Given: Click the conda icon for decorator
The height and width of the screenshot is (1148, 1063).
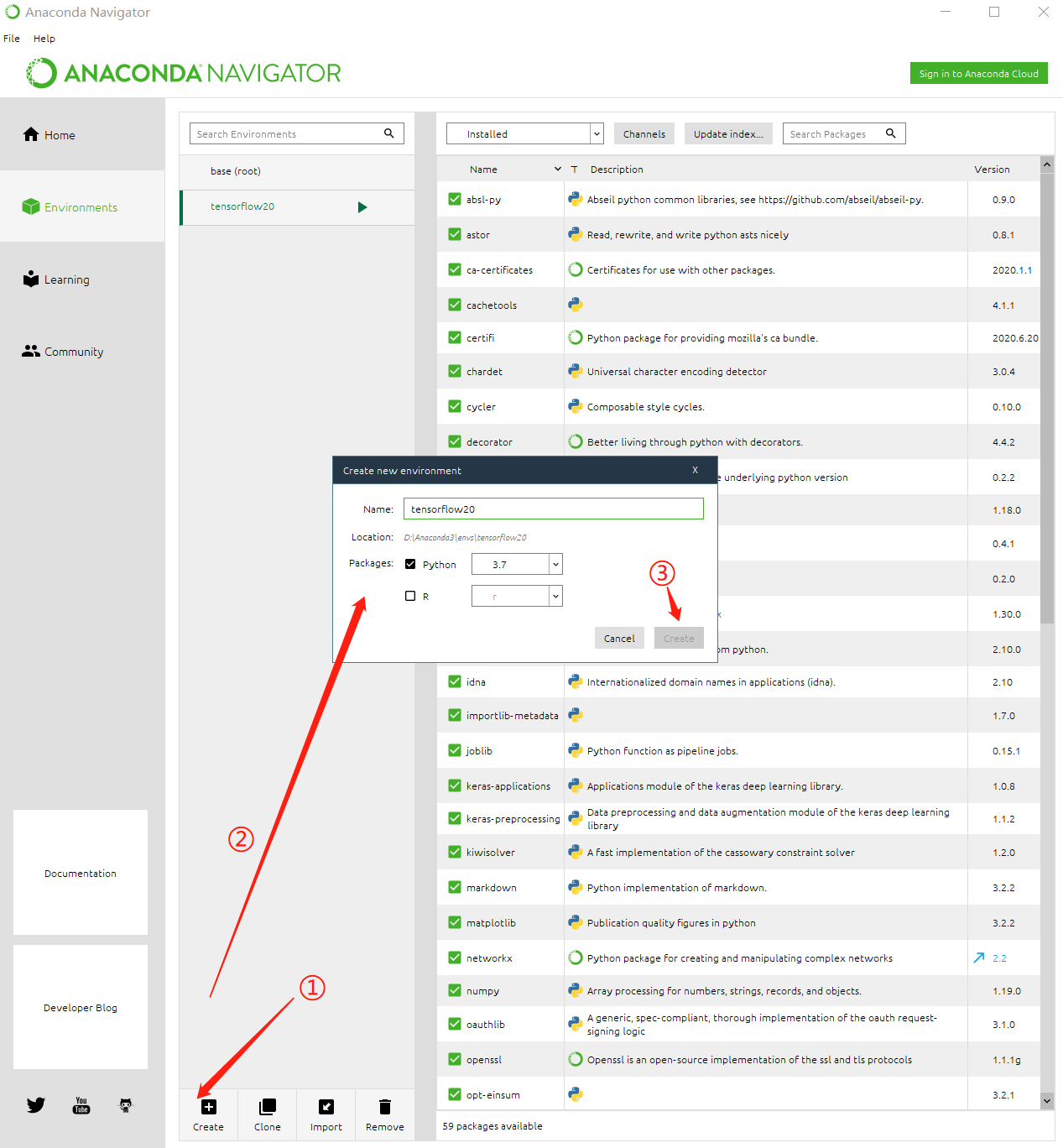Looking at the screenshot, I should point(576,441).
